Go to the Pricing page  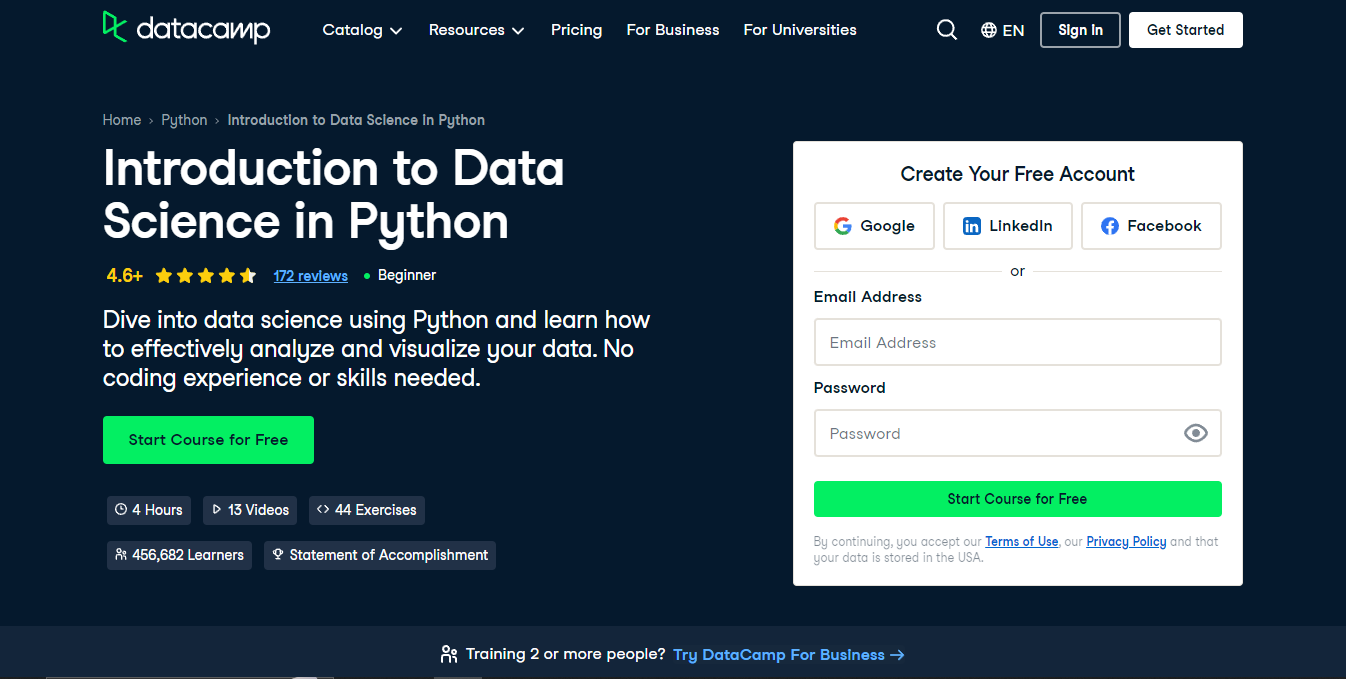click(576, 30)
